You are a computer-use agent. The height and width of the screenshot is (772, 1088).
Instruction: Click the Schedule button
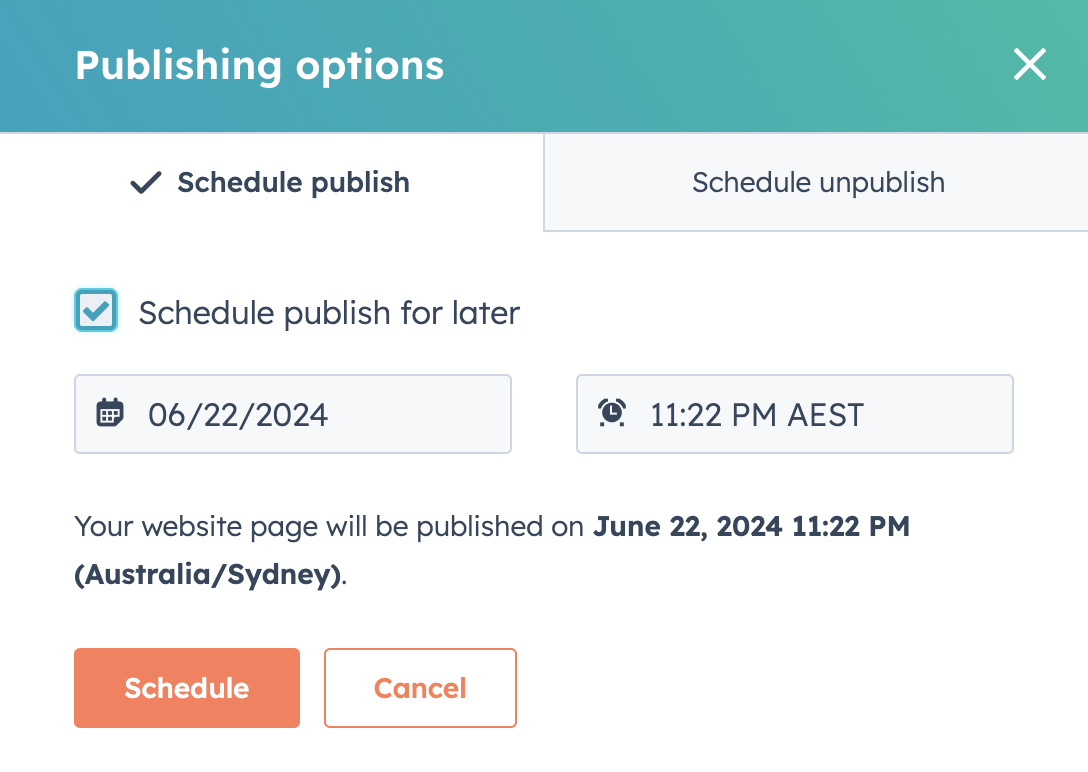[x=186, y=688]
